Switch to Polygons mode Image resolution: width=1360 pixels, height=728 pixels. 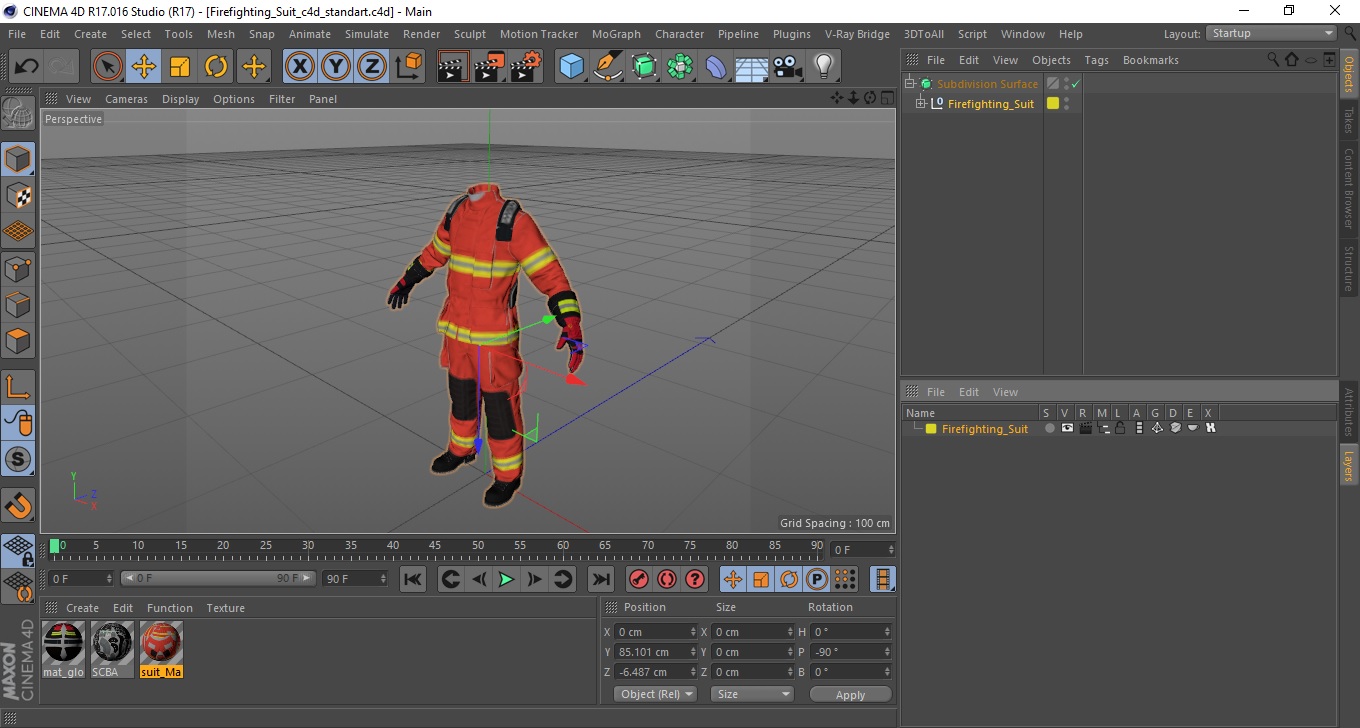(18, 340)
